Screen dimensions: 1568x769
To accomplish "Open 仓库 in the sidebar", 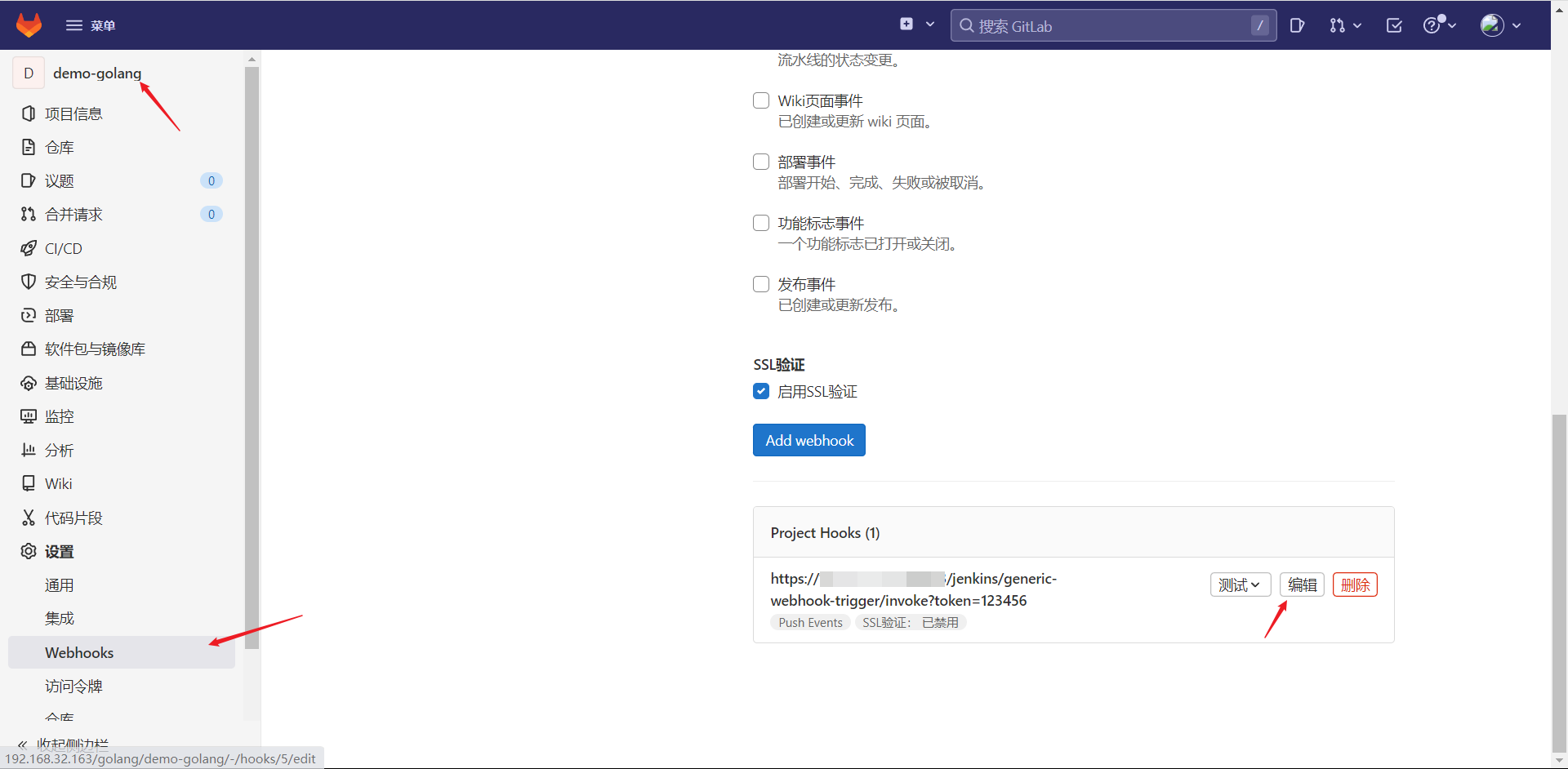I will [60, 147].
